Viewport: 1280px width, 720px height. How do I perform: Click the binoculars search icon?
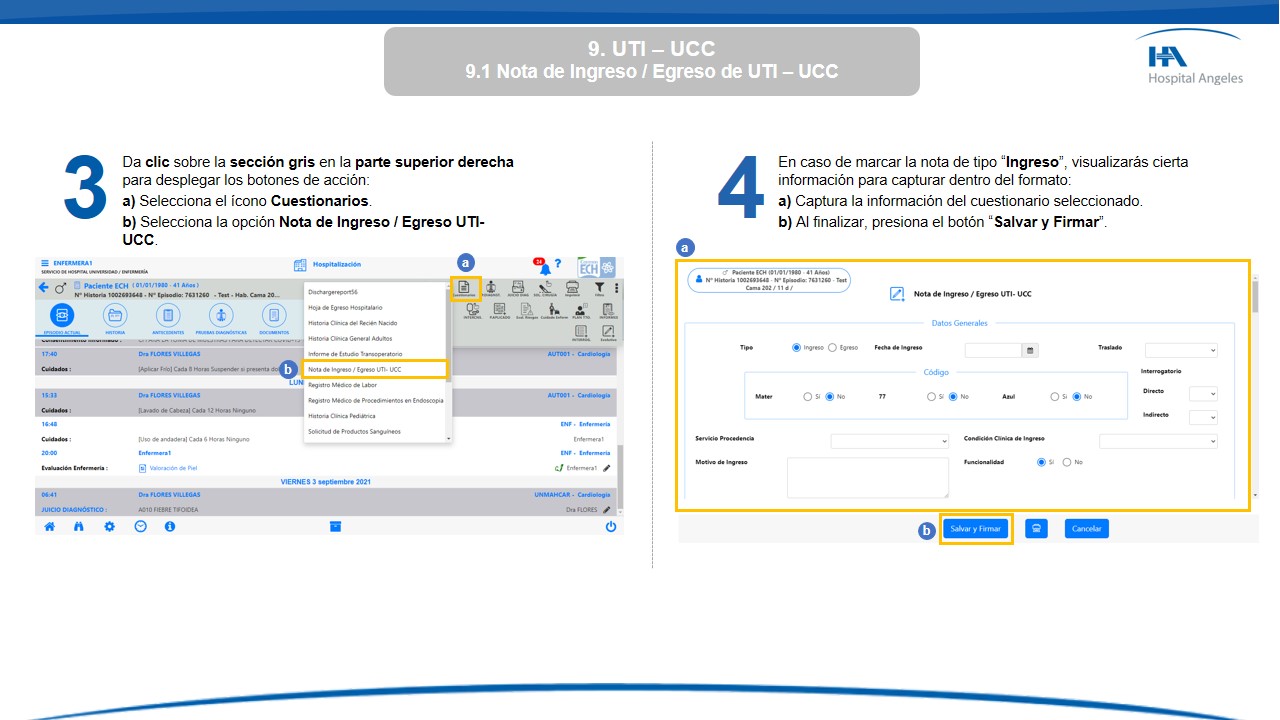79,526
